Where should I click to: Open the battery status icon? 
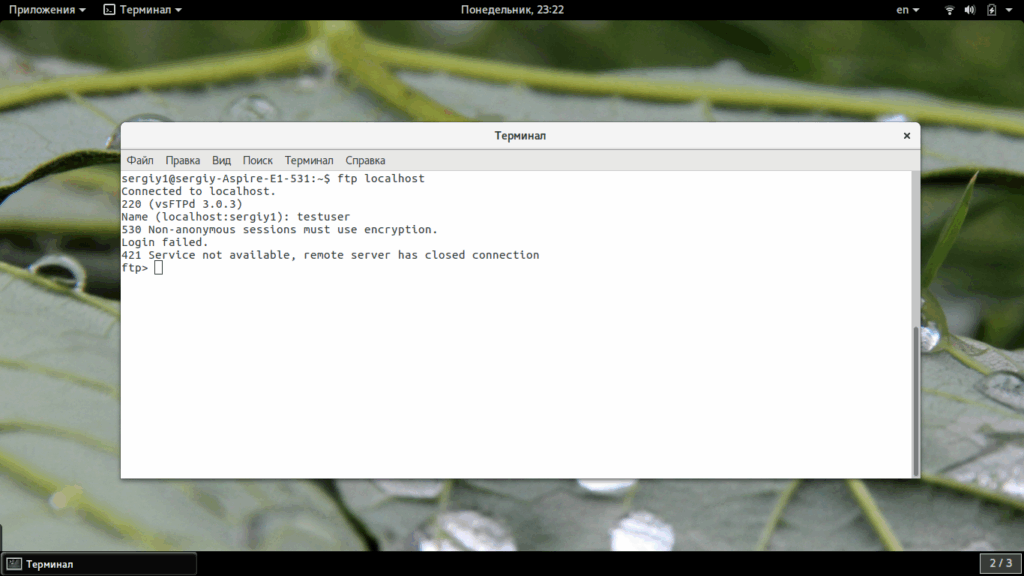(991, 10)
